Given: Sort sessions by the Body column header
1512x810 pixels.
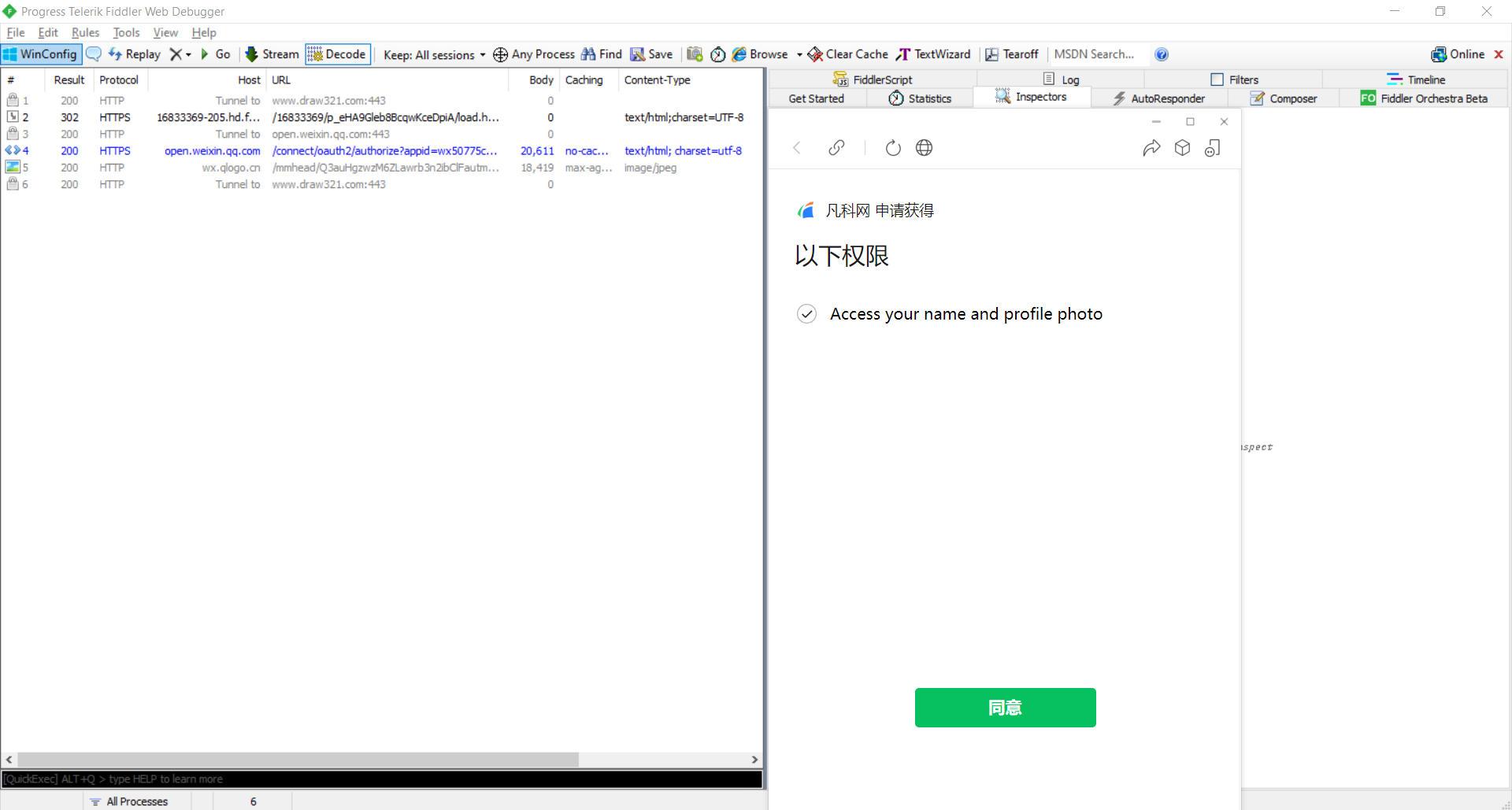Looking at the screenshot, I should 533,80.
